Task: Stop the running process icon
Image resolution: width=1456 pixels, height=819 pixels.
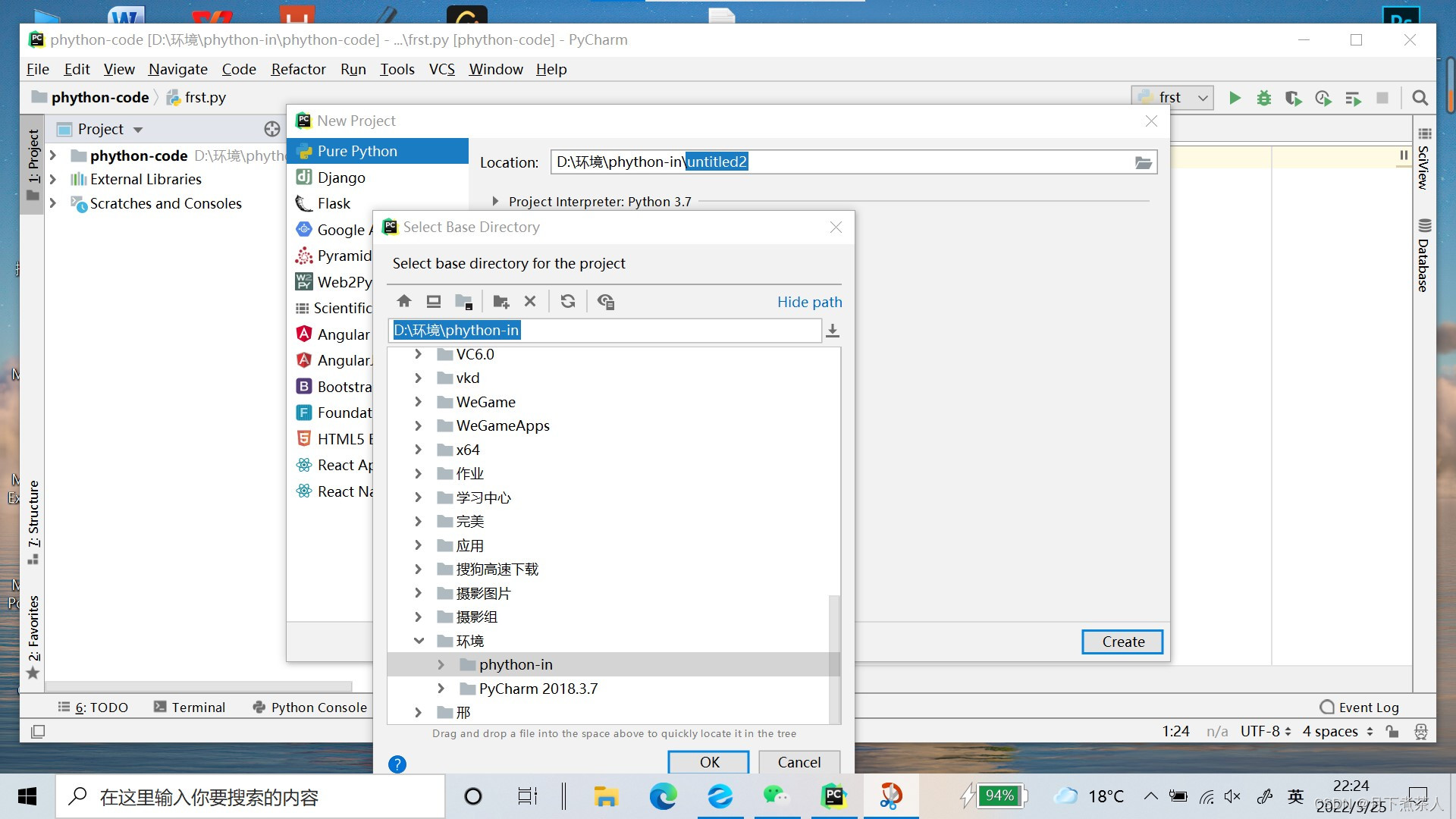Action: click(1382, 98)
